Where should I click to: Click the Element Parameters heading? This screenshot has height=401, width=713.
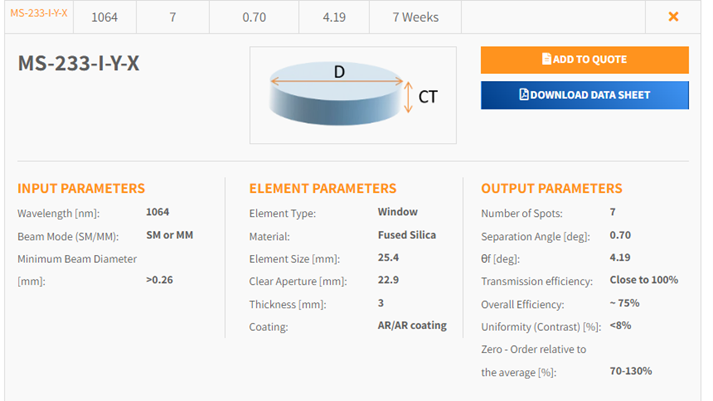322,188
